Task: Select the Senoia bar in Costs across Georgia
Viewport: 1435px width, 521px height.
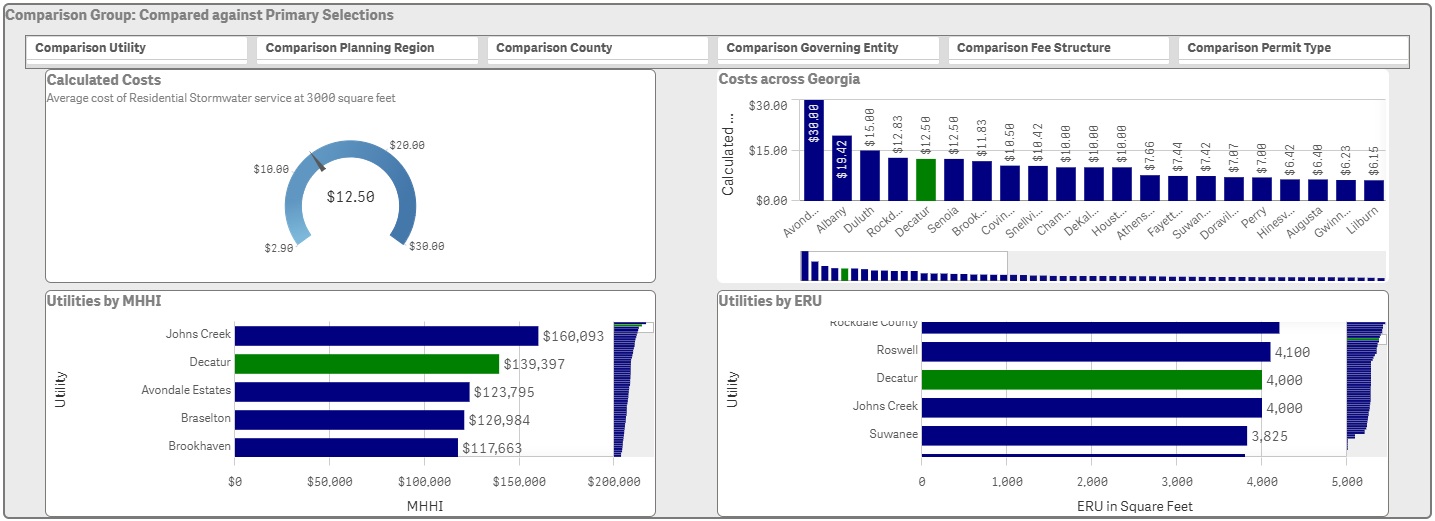Action: (954, 180)
